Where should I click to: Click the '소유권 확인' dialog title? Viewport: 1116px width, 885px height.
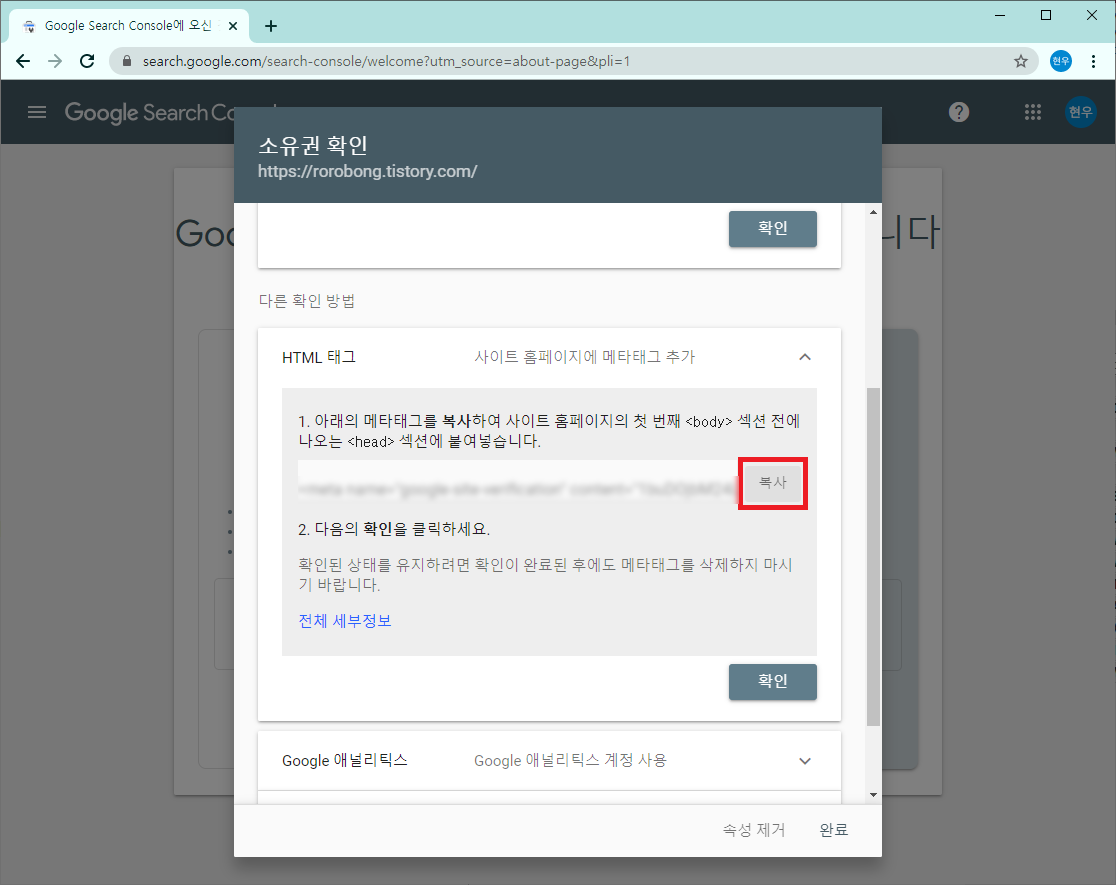[x=312, y=145]
